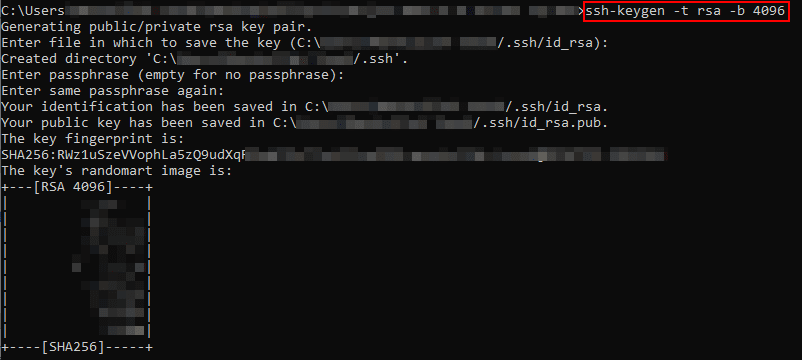Click the 'Generating public/private rsa key pair.' line

157,27
